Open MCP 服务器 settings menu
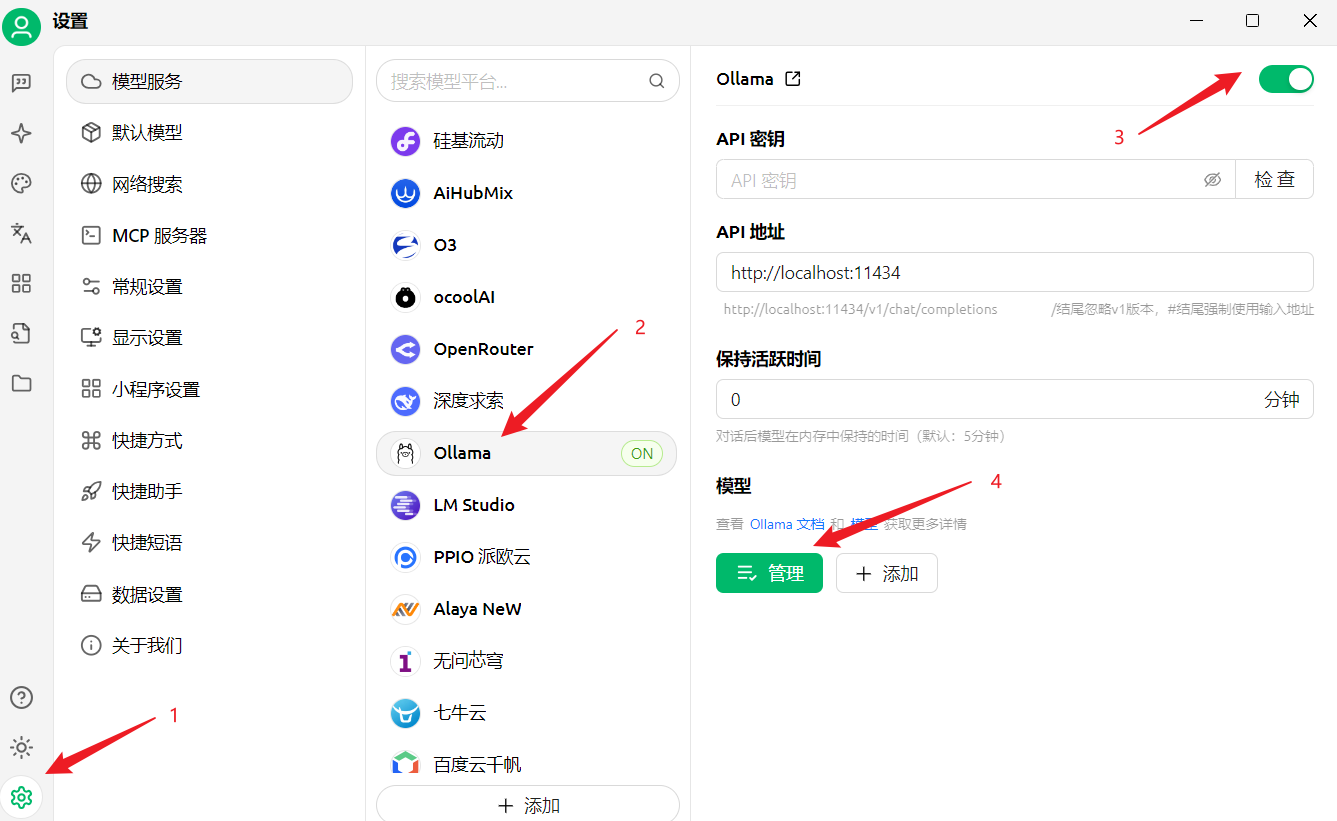The width and height of the screenshot is (1337, 821). [210, 236]
